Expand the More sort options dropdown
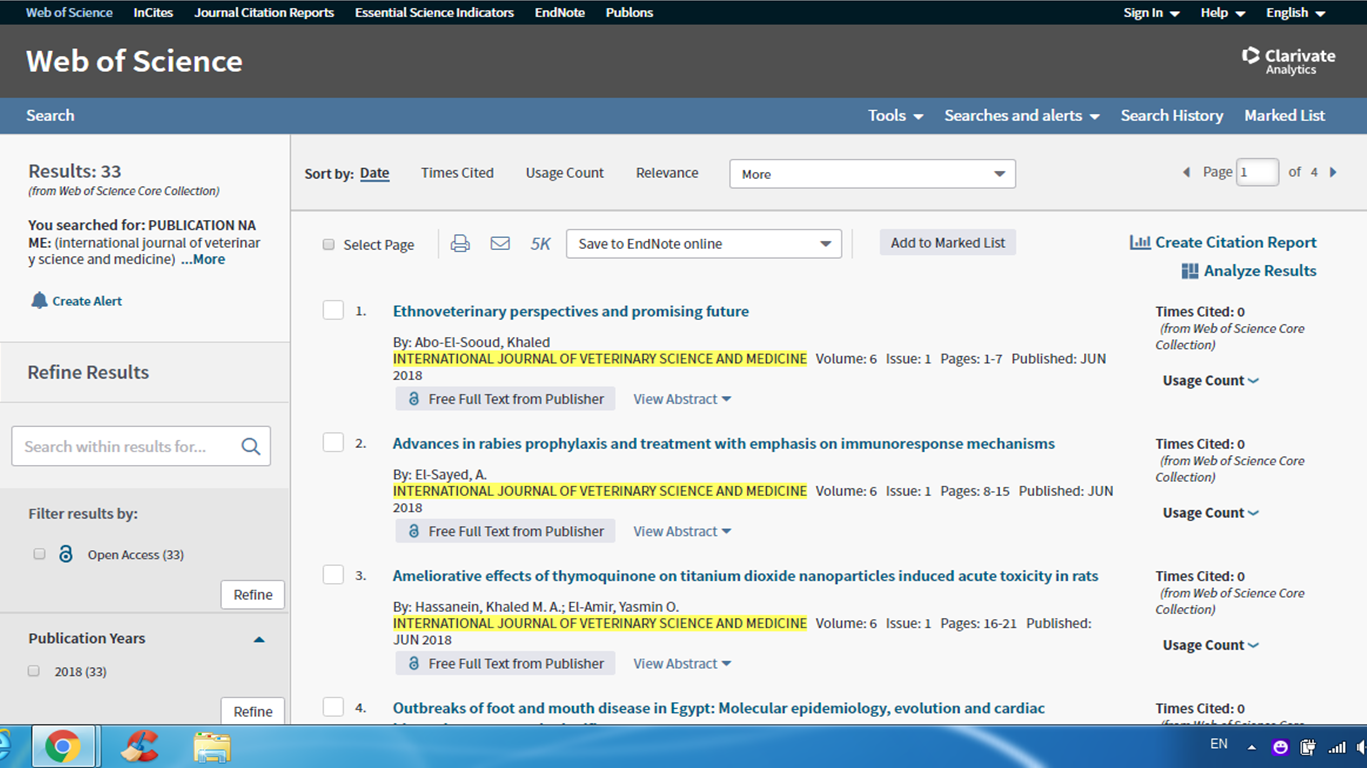 (872, 174)
